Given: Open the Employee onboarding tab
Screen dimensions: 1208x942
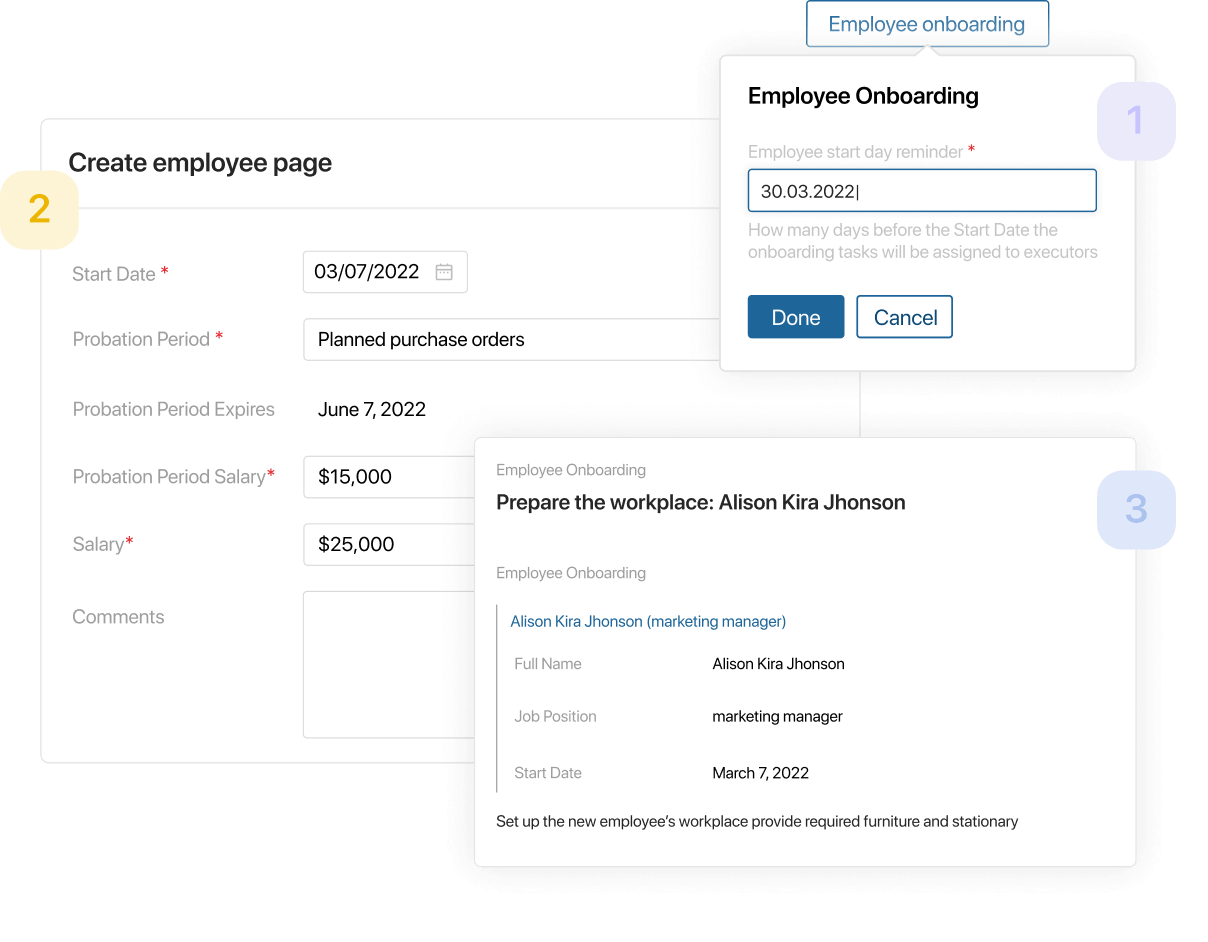Looking at the screenshot, I should click(927, 24).
